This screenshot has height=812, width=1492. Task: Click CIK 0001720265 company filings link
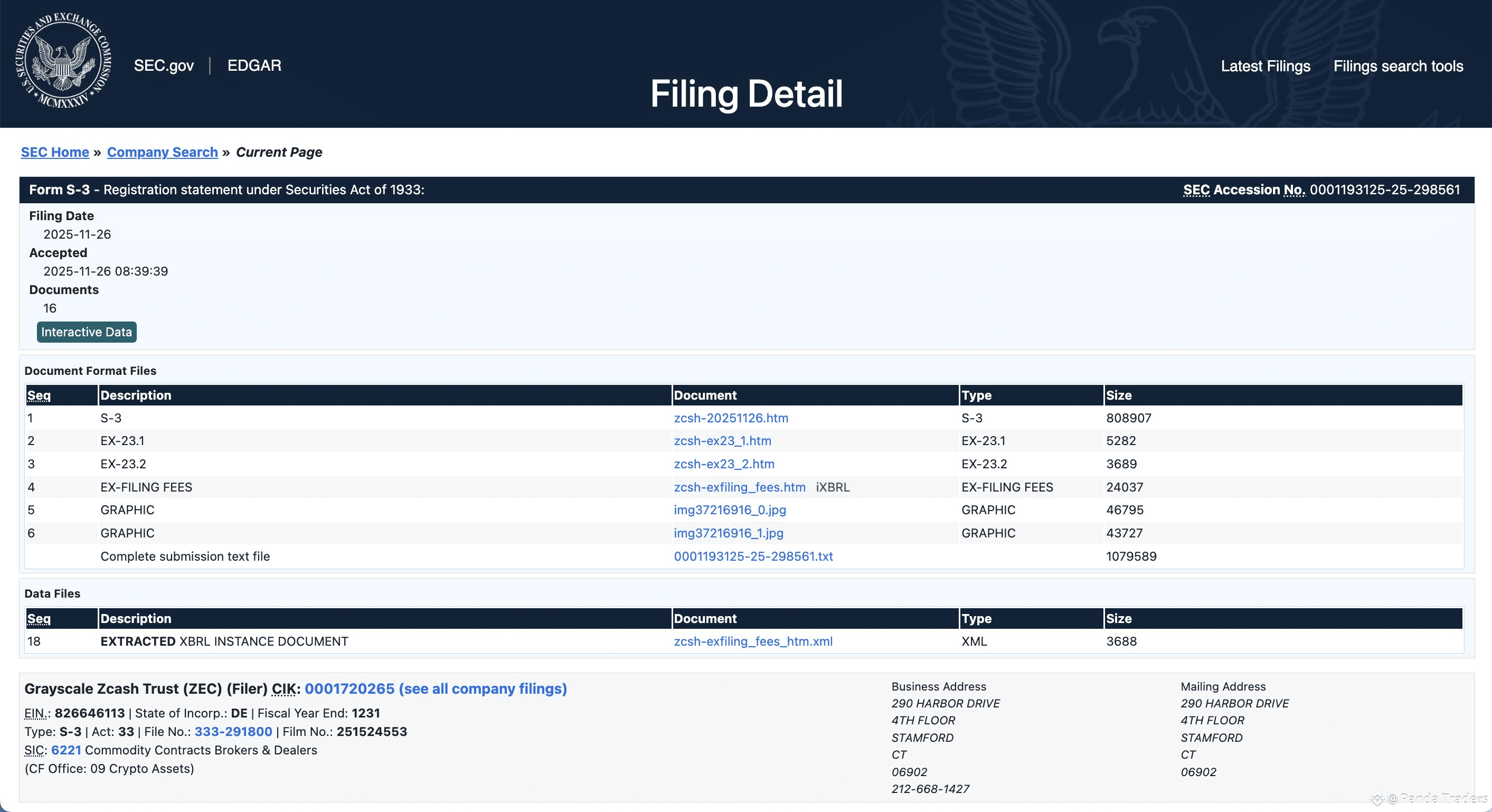tap(436, 688)
